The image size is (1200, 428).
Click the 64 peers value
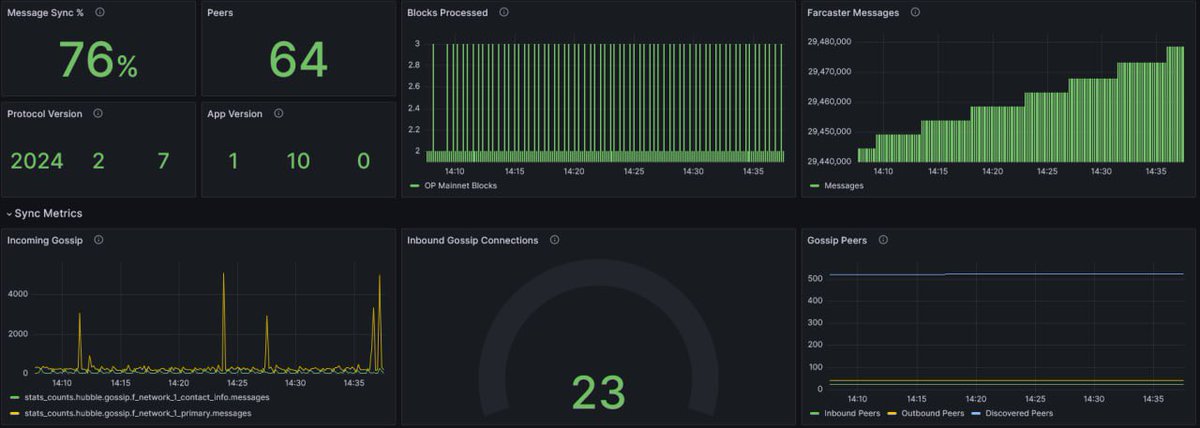pos(298,60)
